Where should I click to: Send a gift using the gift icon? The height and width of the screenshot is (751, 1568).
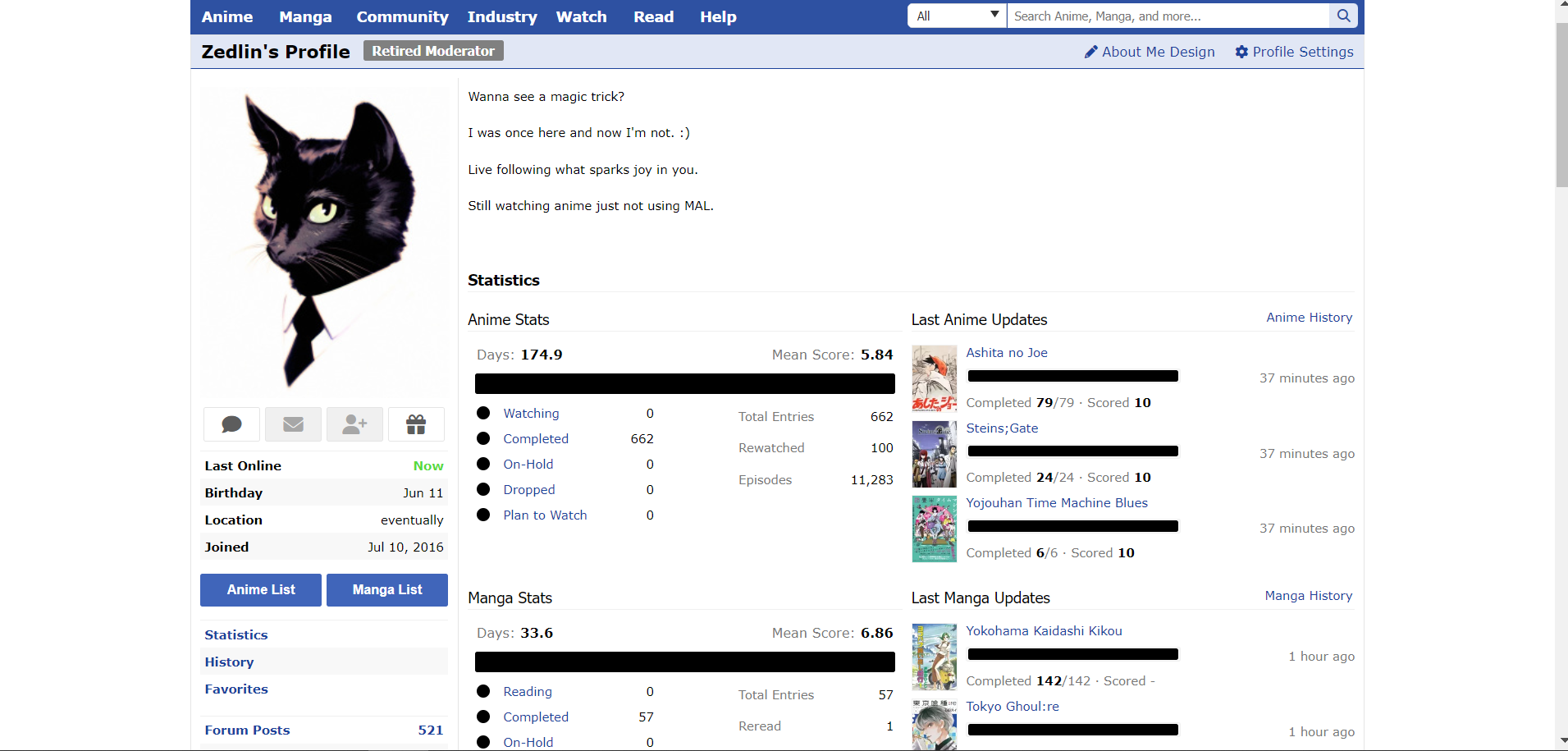pyautogui.click(x=415, y=424)
